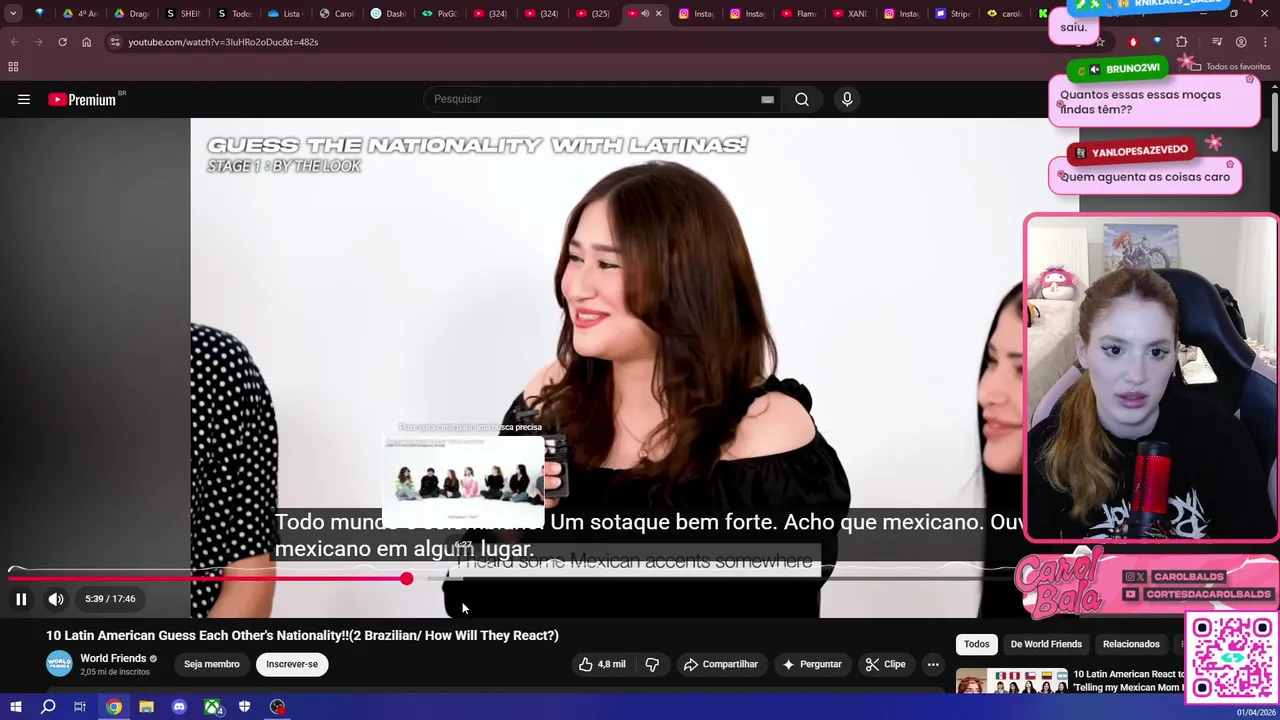Viewport: 1280px width, 720px height.
Task: Dislike the video with thumbs-down
Action: (x=652, y=664)
